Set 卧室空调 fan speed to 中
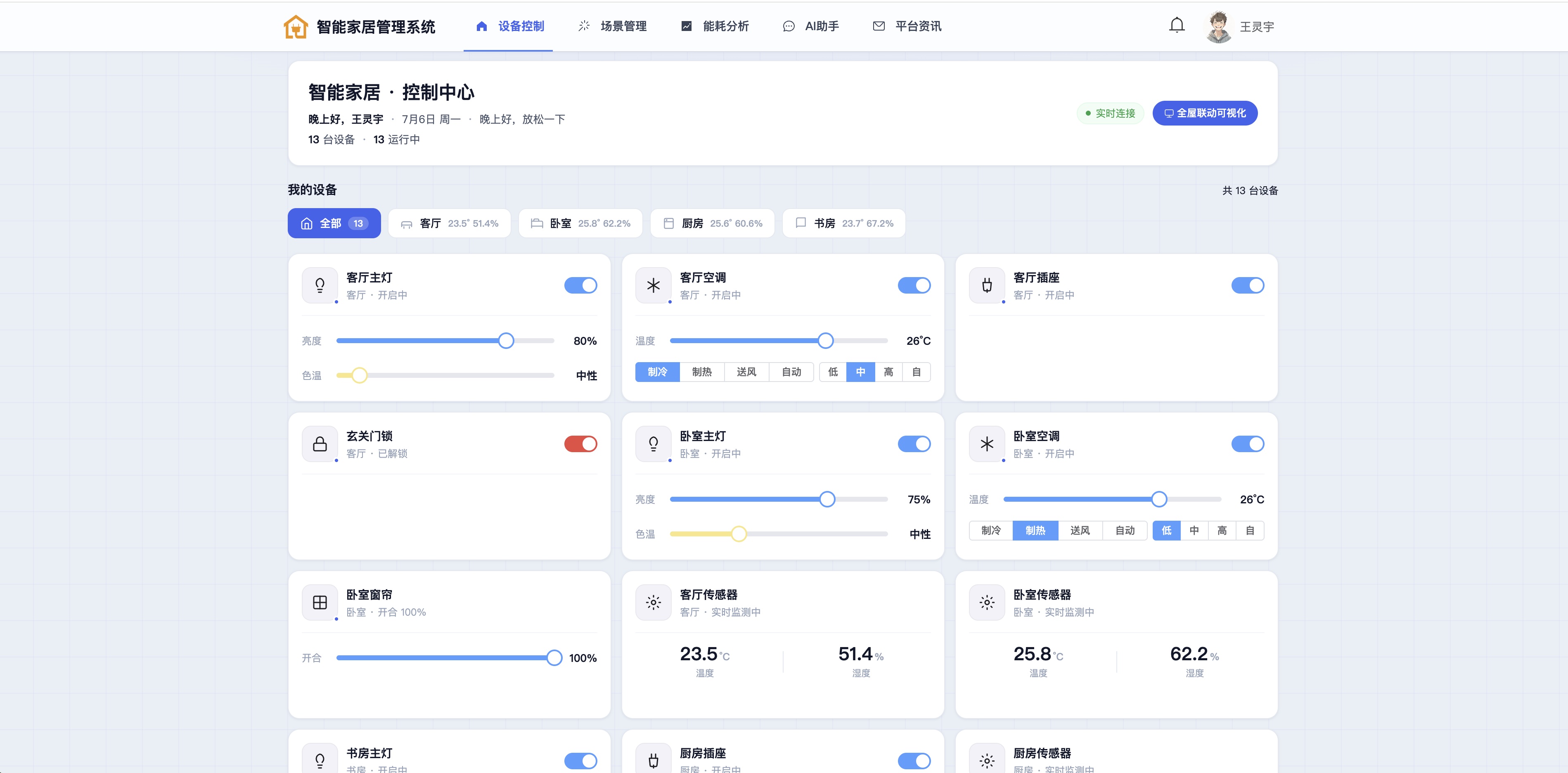This screenshot has height=773, width=1568. [1194, 531]
